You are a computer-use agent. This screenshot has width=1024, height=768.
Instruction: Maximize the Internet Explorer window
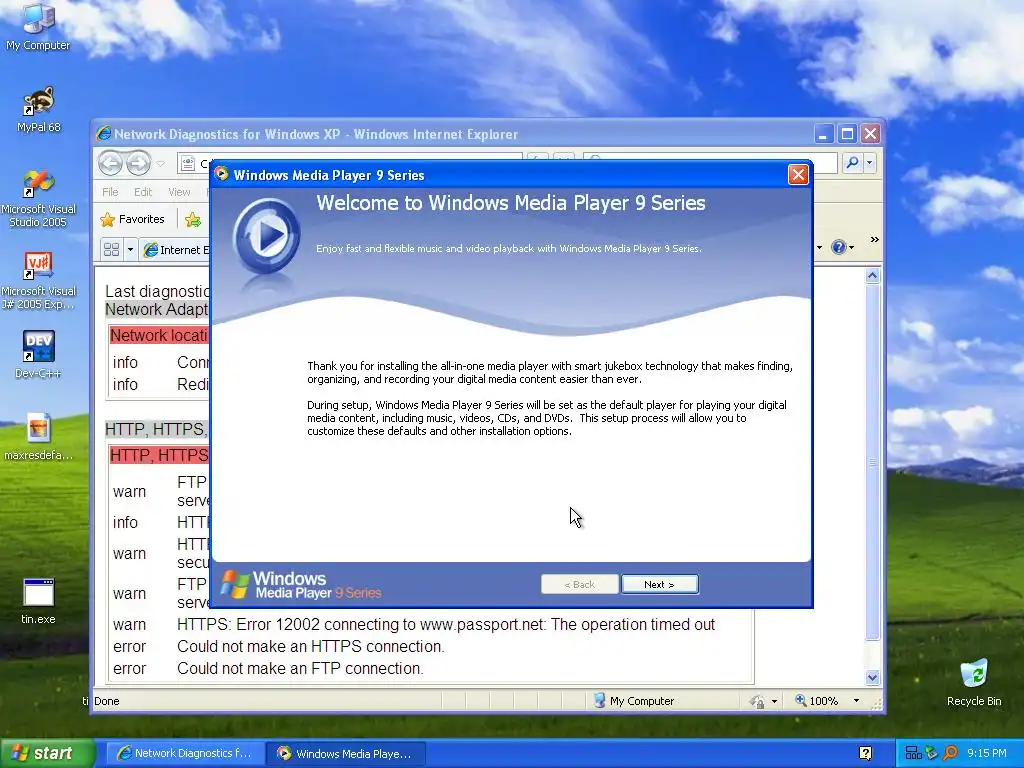[x=847, y=135]
